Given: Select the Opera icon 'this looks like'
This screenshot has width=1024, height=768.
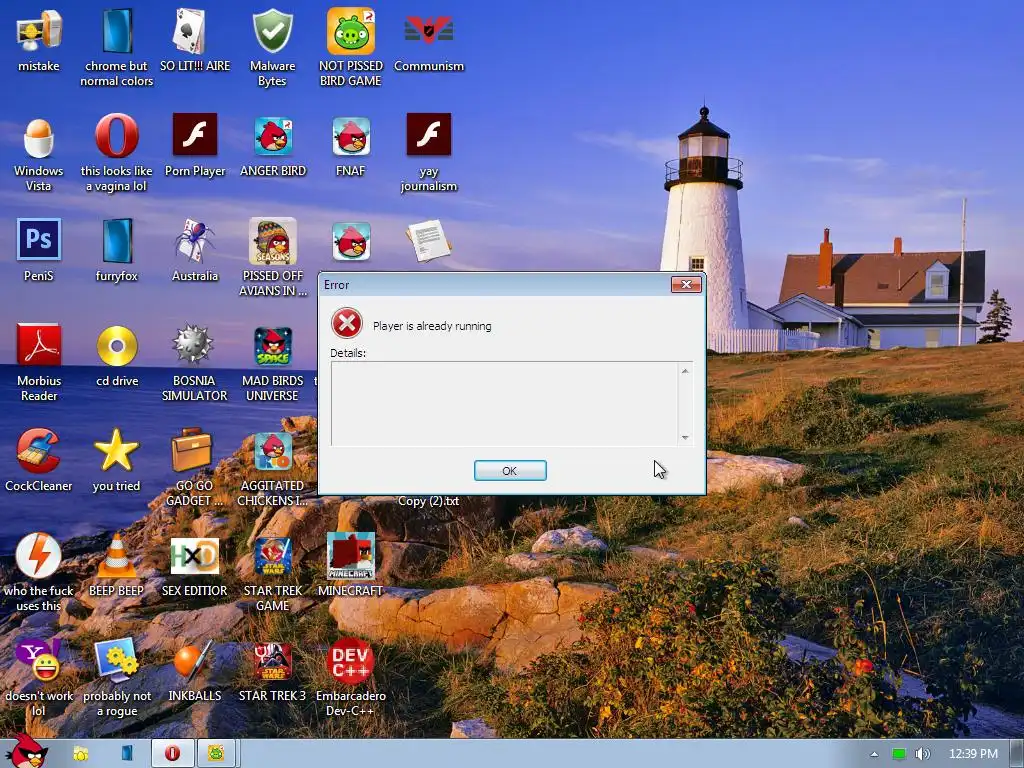Looking at the screenshot, I should click(x=117, y=136).
